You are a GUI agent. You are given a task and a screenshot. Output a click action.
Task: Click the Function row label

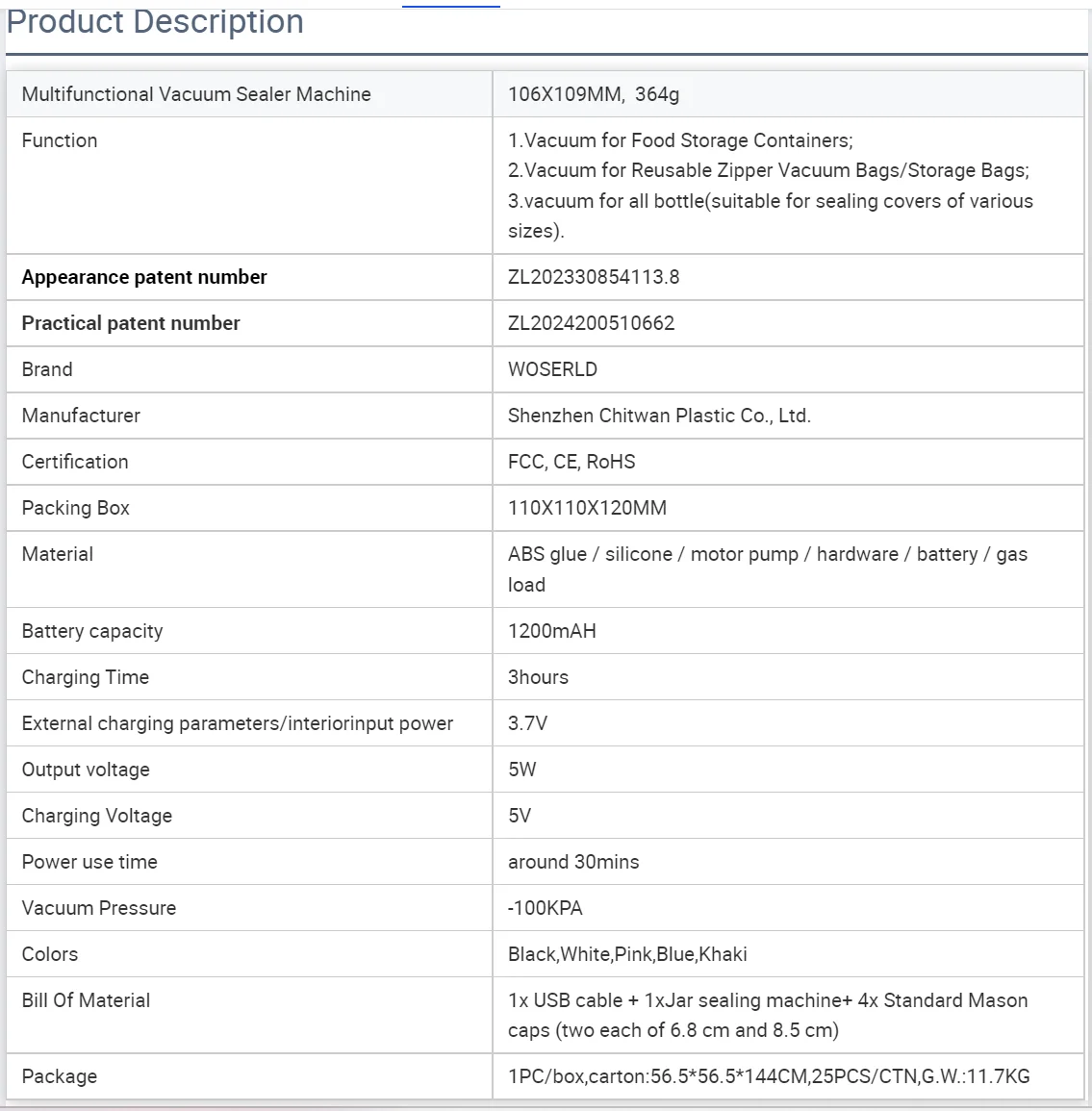[60, 140]
